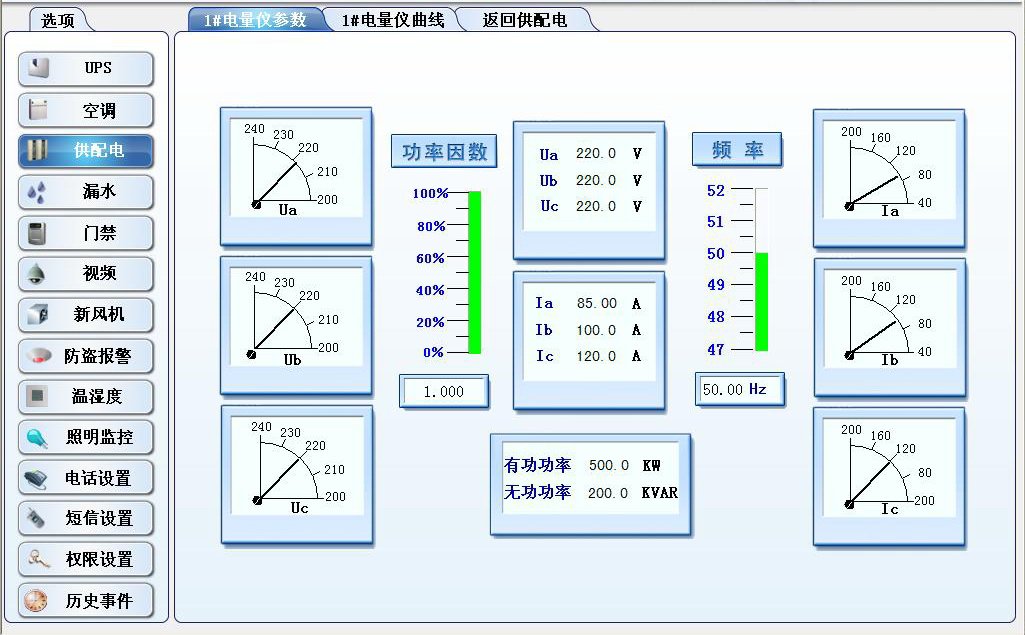
Task: Click the 100% mark on power factor scale
Action: click(x=431, y=194)
